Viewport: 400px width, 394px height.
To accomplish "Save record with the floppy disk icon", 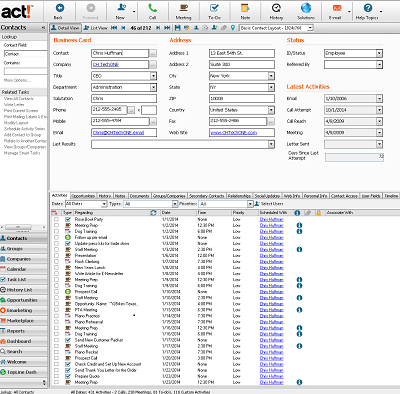I will pos(177,28).
